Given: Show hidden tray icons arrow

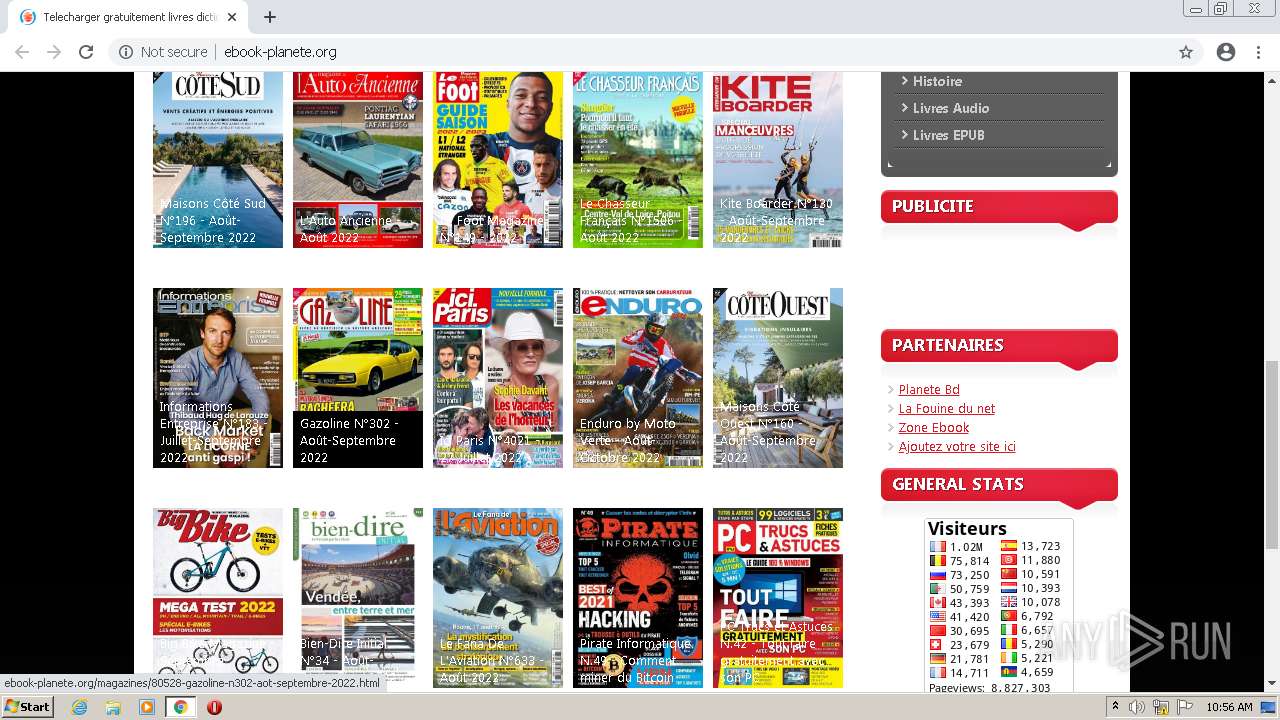Looking at the screenshot, I should 1116,707.
